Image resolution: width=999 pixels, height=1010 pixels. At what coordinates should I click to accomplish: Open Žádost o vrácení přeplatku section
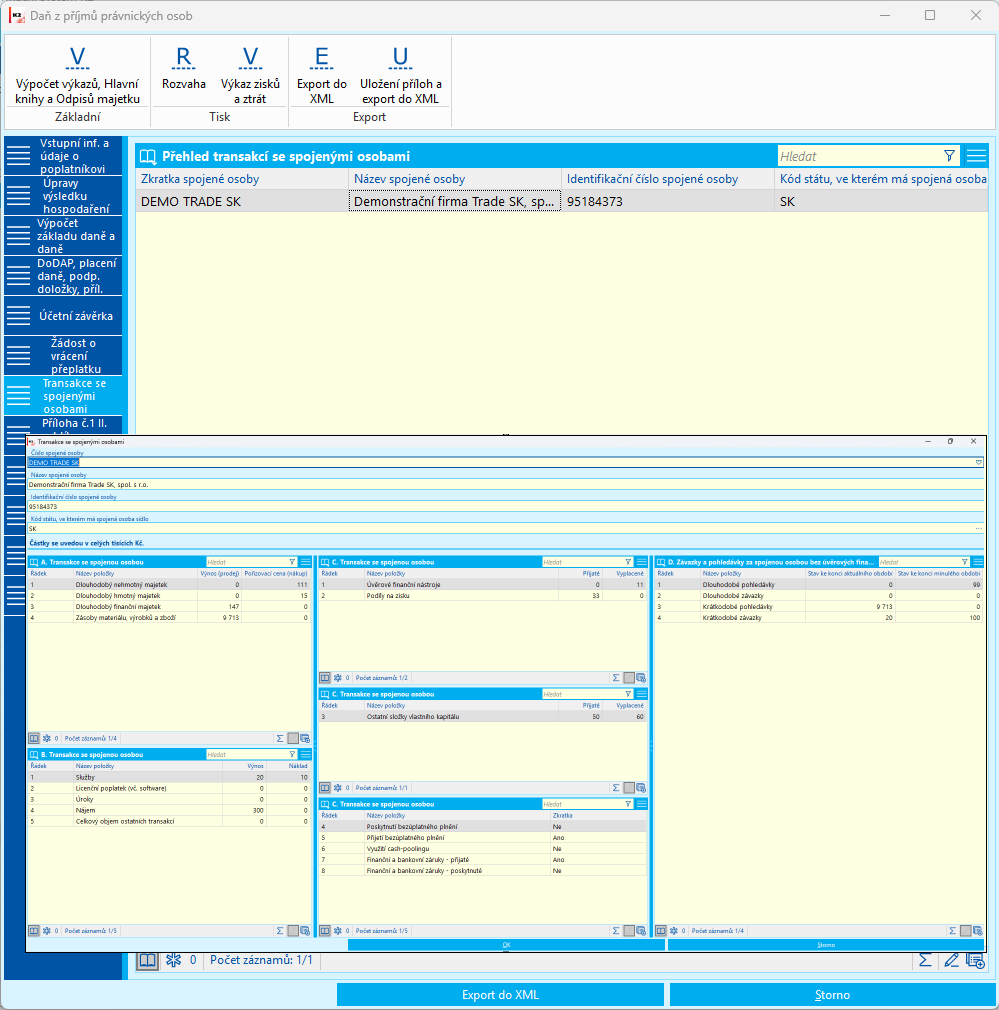[63, 356]
